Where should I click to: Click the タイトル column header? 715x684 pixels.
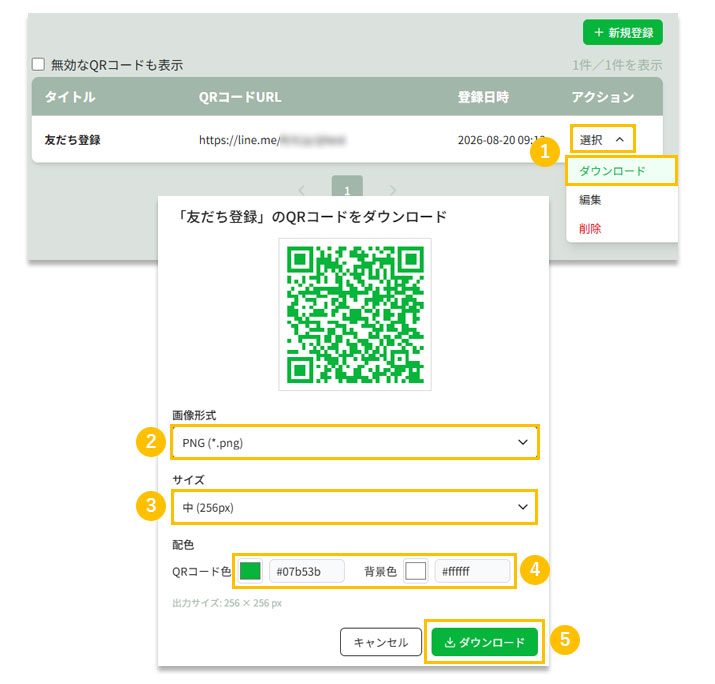point(70,97)
